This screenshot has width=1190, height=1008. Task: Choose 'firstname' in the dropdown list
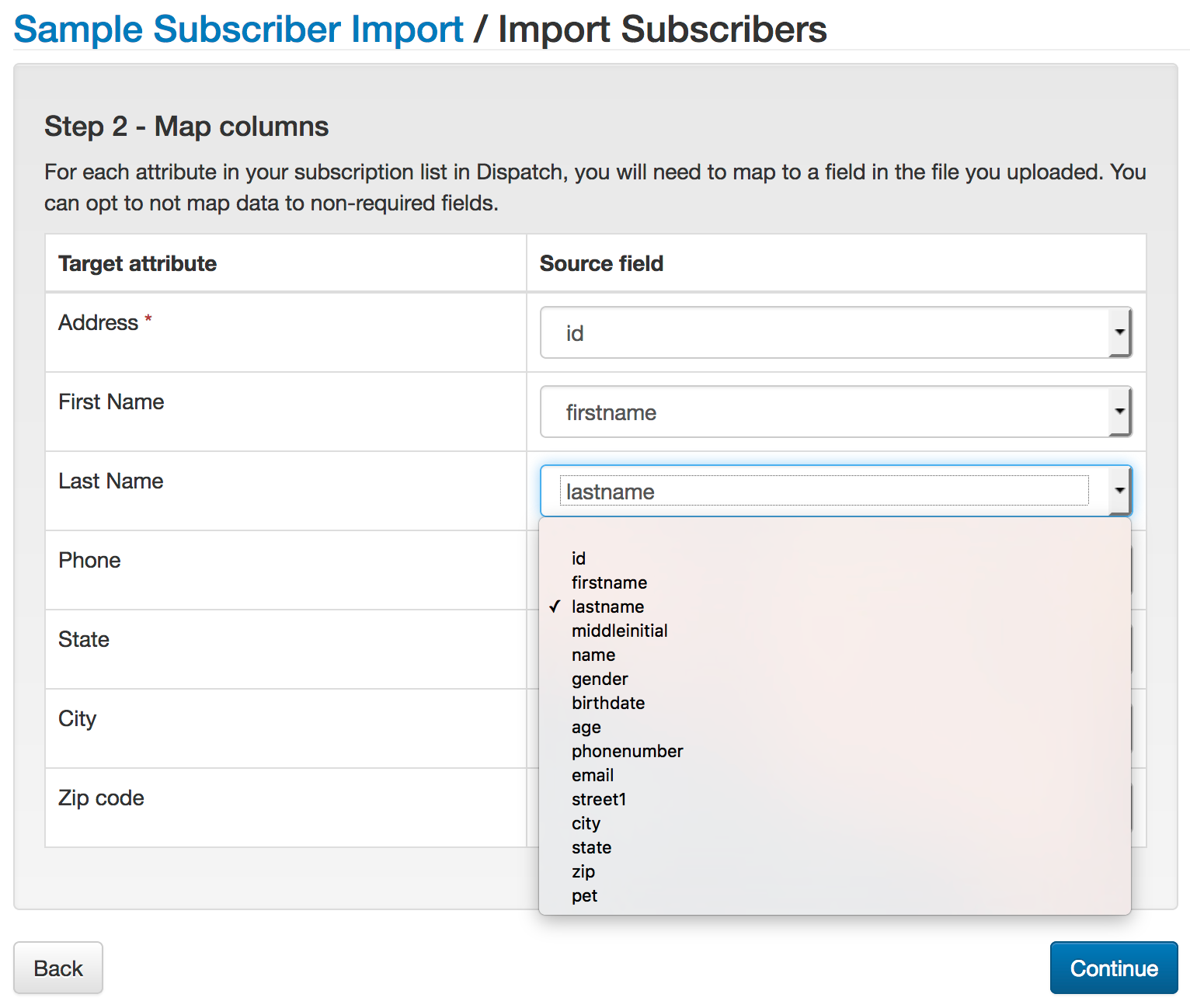(x=609, y=582)
